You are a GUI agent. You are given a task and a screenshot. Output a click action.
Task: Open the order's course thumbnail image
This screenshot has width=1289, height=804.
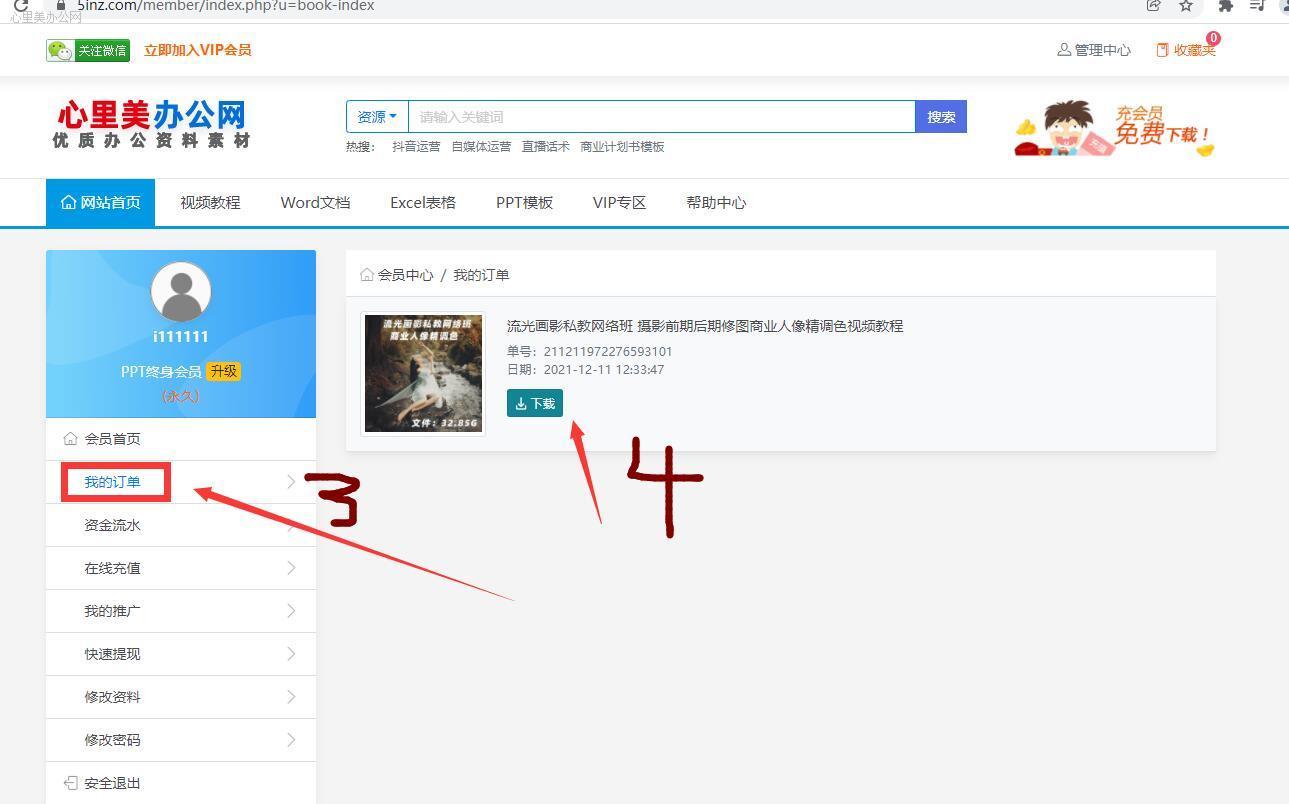click(x=424, y=373)
